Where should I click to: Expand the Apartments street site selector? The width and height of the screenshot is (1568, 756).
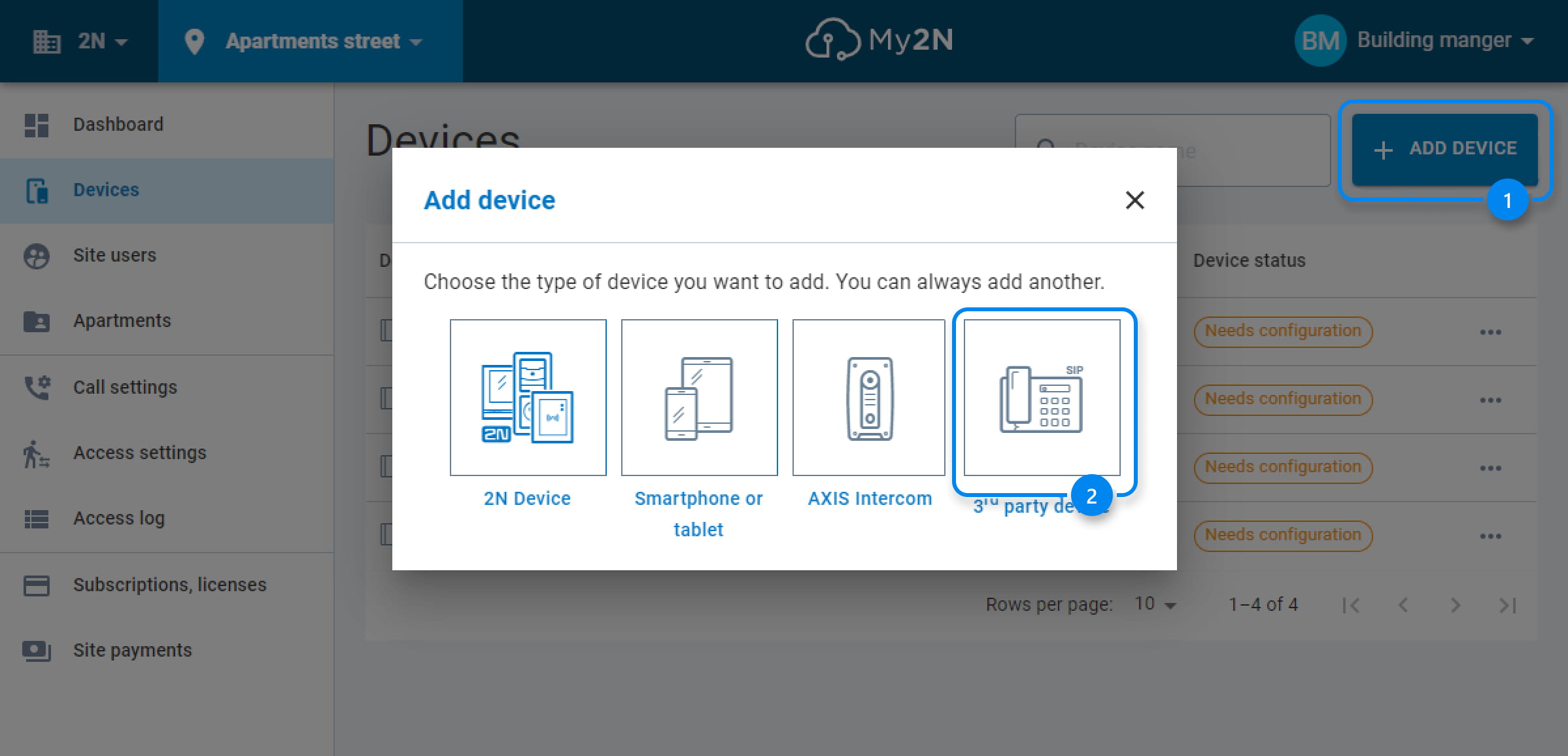[311, 41]
